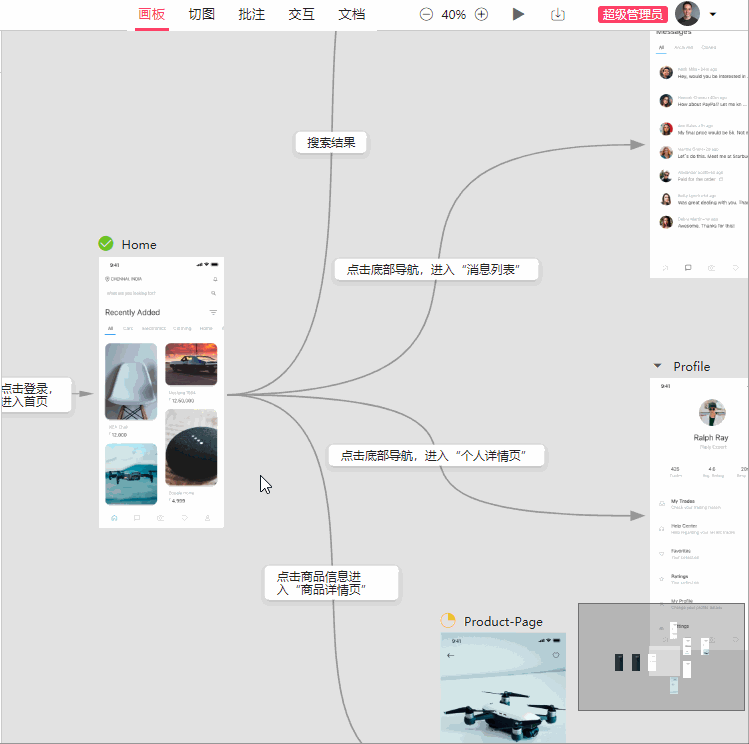Open the "How about PayPal" message row

tap(701, 101)
